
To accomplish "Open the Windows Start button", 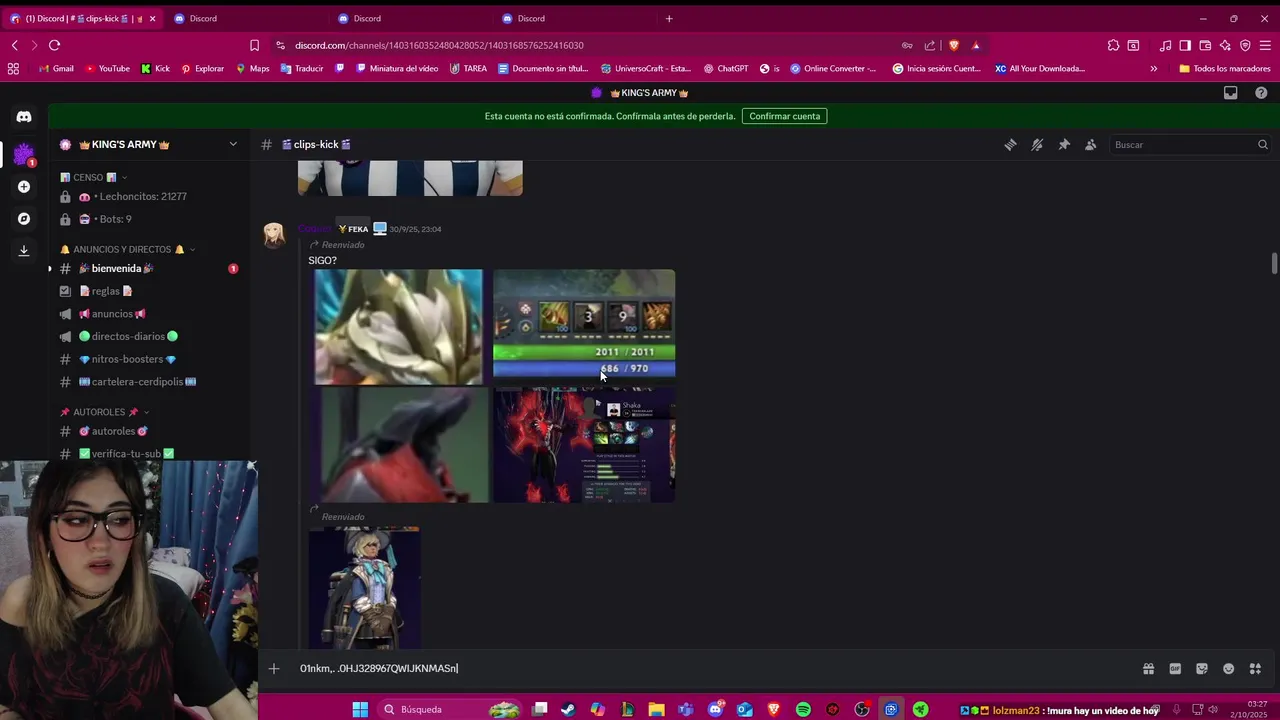I will point(360,710).
